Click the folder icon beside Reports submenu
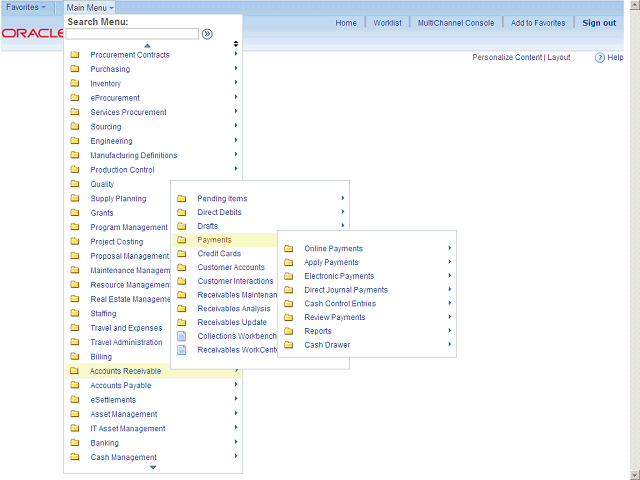 [289, 331]
